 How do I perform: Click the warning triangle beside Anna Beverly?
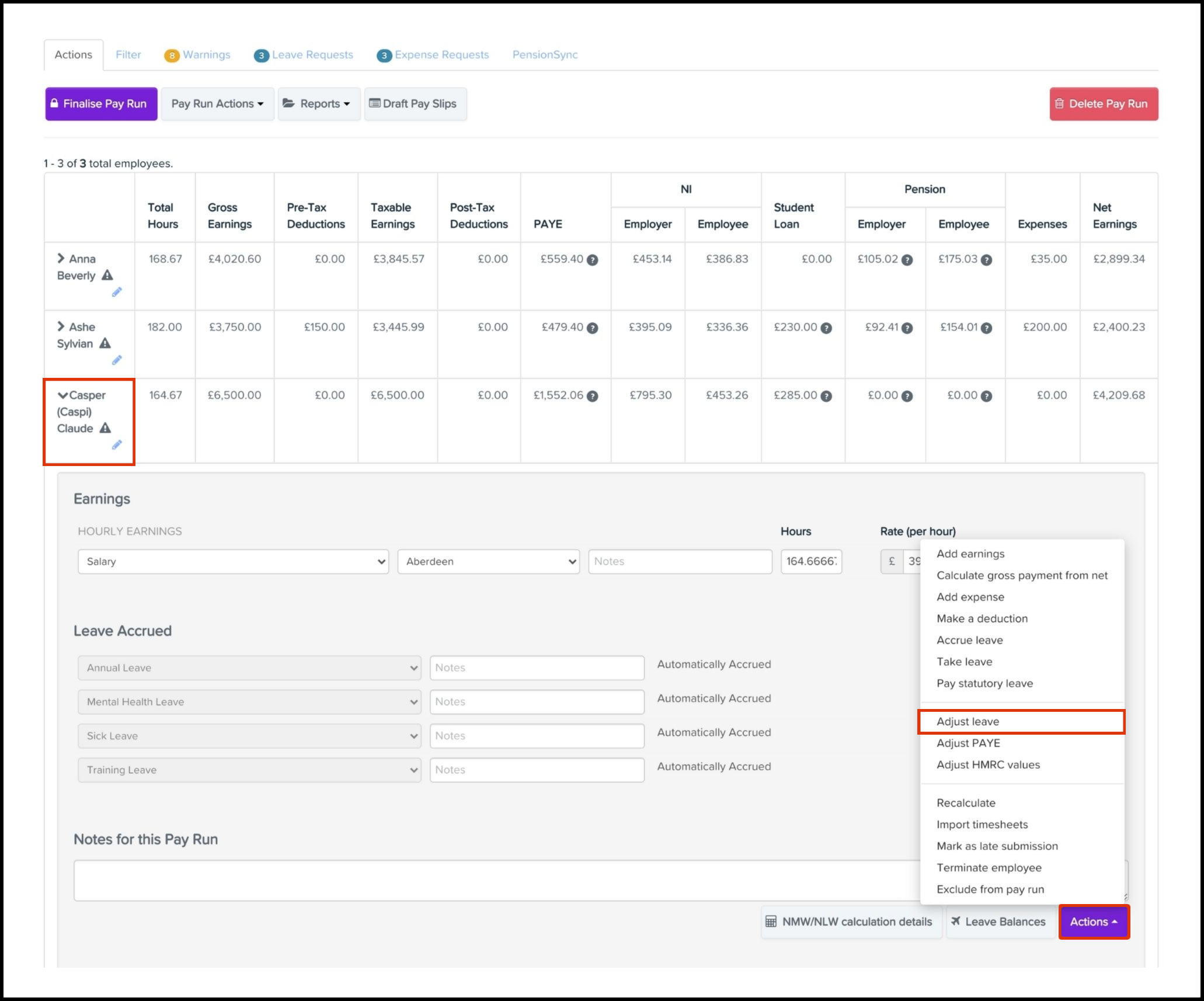coord(107,275)
